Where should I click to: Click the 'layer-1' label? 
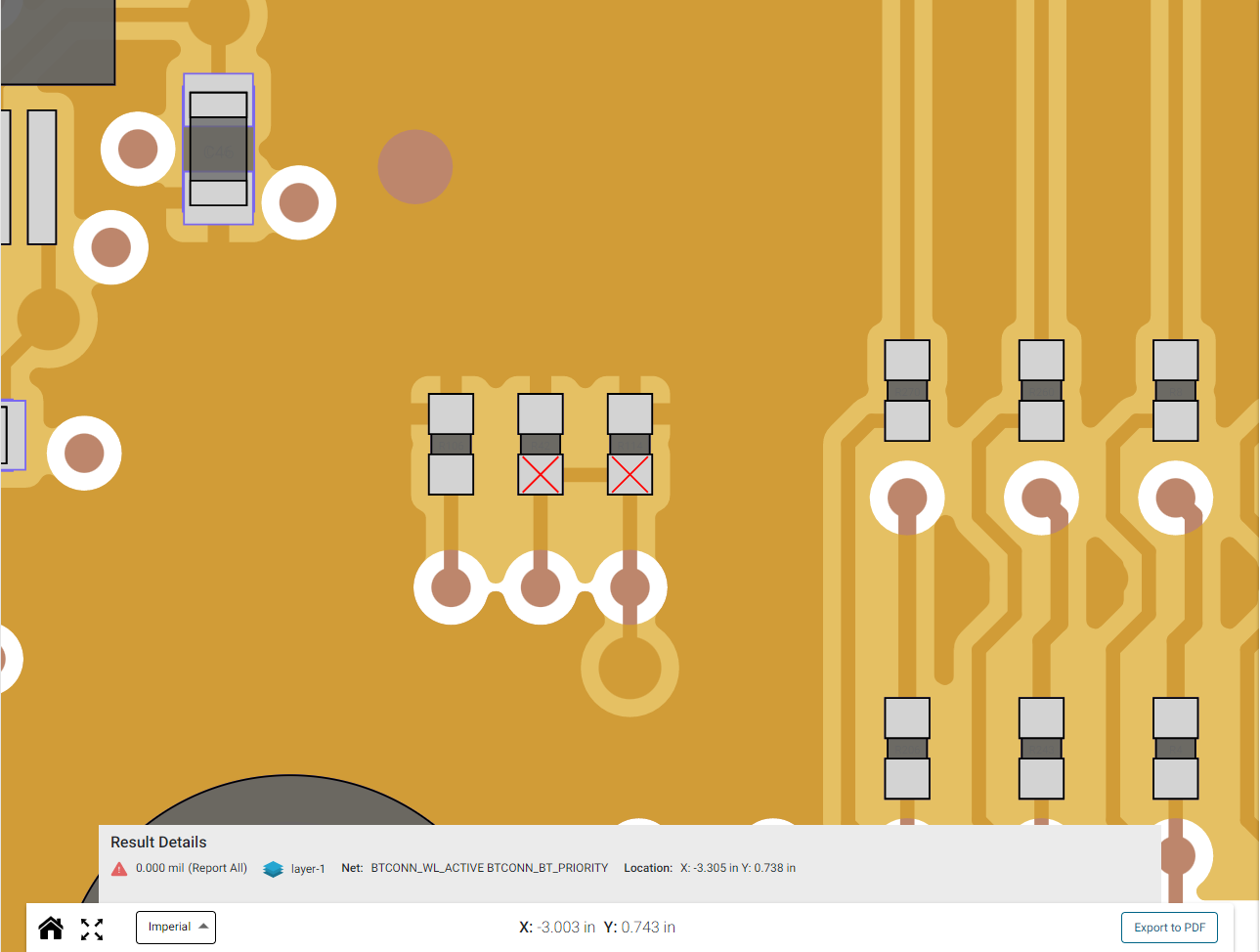[308, 869]
